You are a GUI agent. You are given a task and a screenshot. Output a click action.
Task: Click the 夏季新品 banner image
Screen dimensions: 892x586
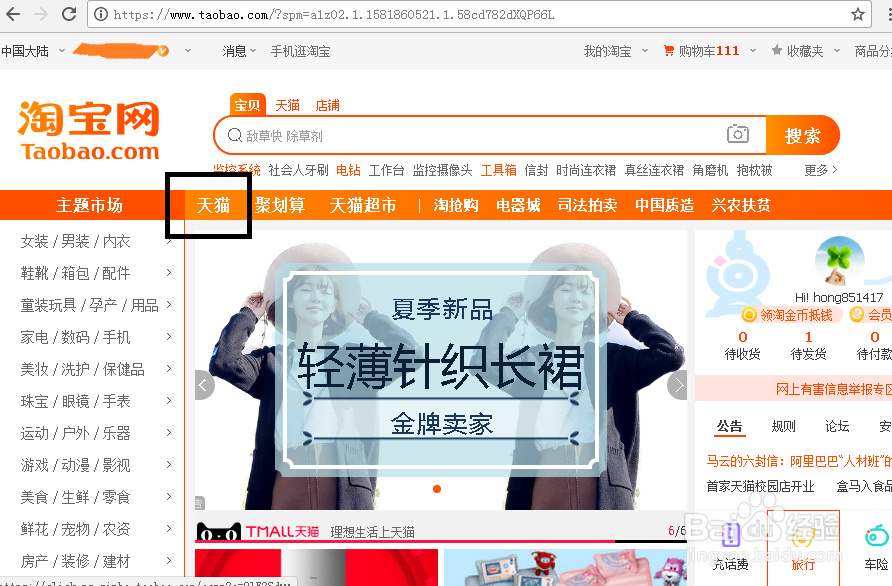point(441,370)
